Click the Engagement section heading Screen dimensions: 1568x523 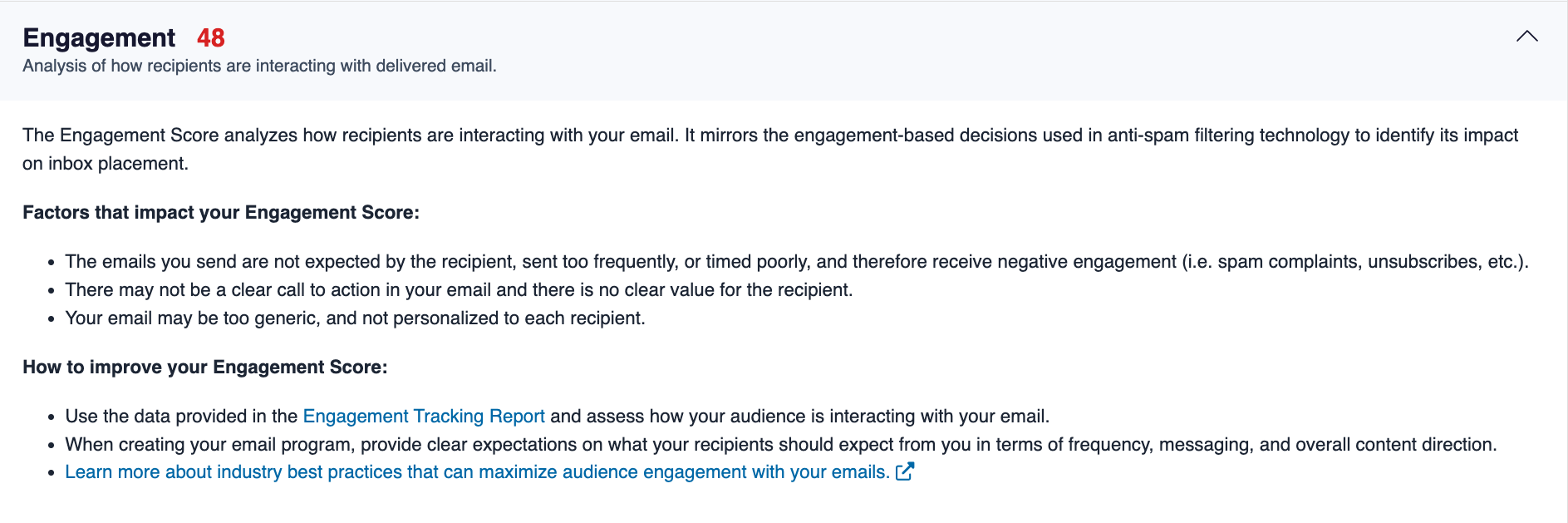pyautogui.click(x=99, y=38)
